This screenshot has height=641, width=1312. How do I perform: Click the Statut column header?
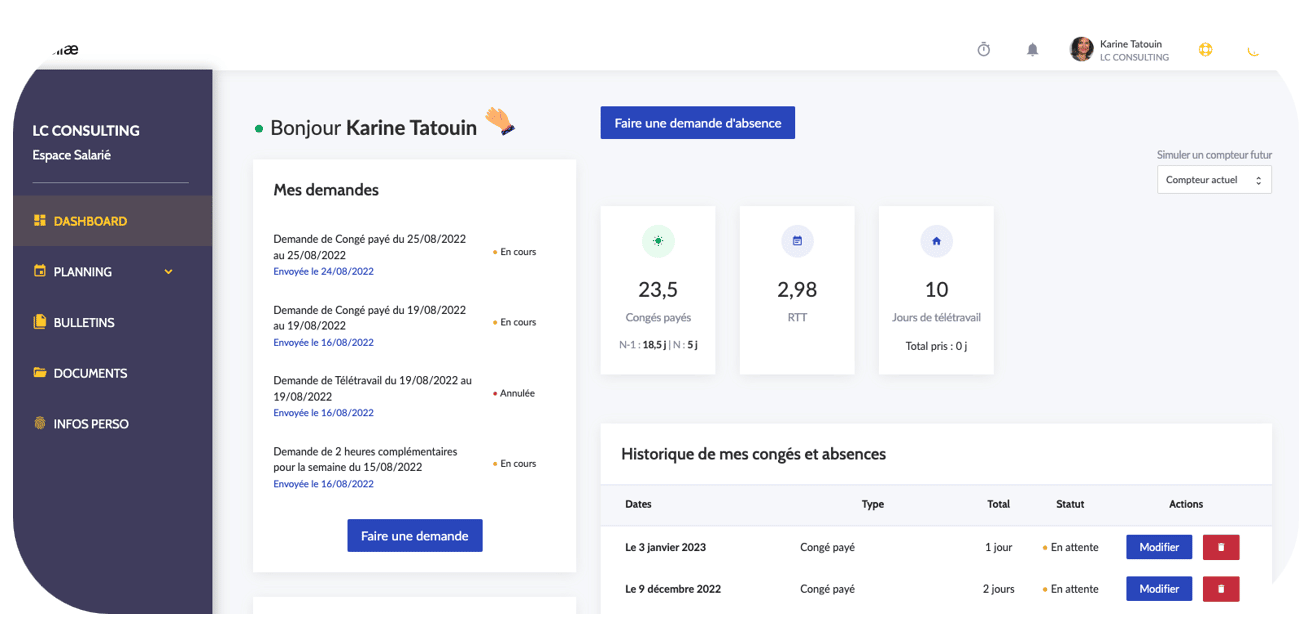pos(1070,504)
